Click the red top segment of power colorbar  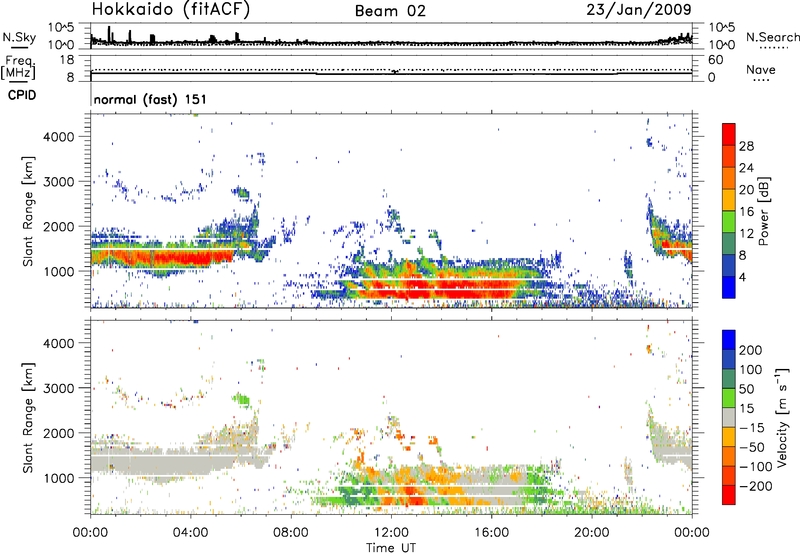coord(729,134)
